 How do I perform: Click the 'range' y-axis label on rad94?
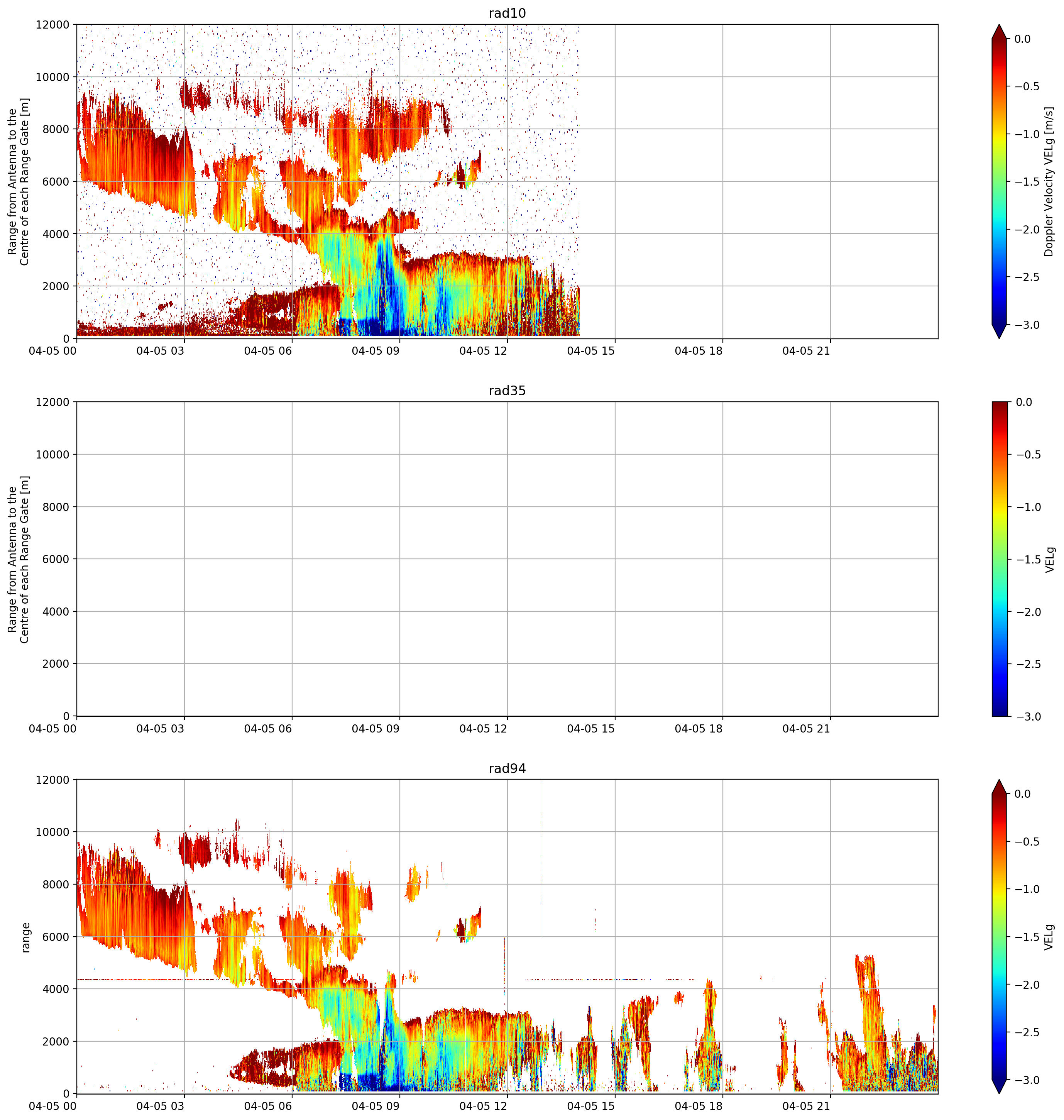click(x=25, y=937)
